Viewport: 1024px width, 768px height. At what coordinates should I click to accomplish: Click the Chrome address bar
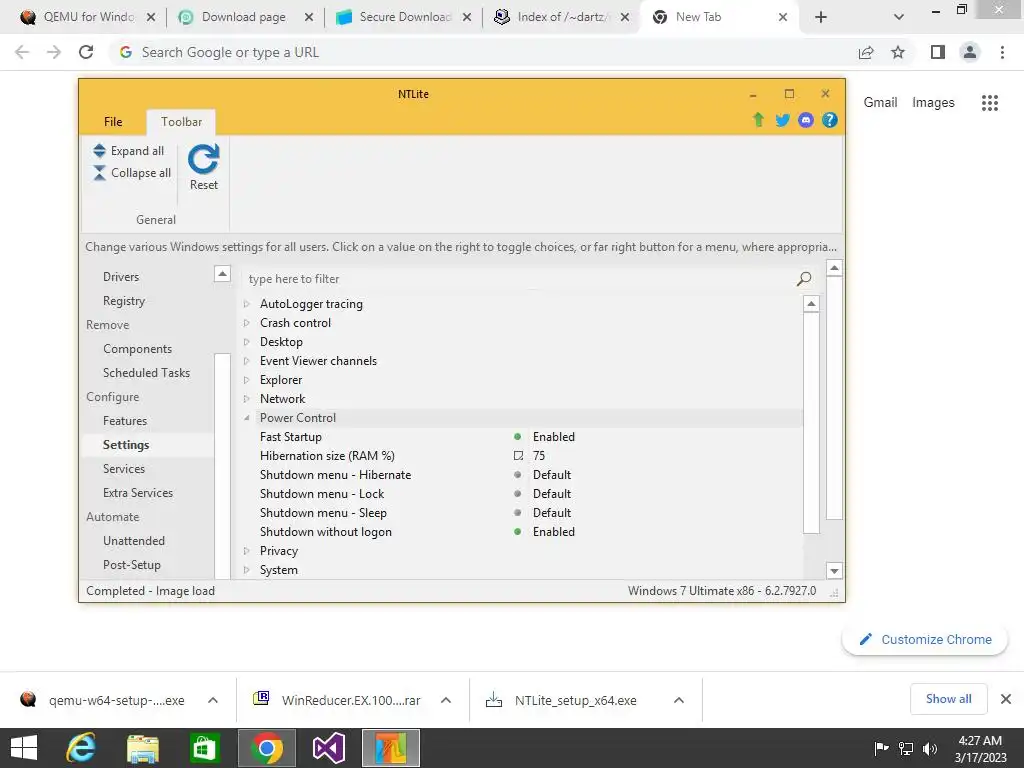coord(483,52)
